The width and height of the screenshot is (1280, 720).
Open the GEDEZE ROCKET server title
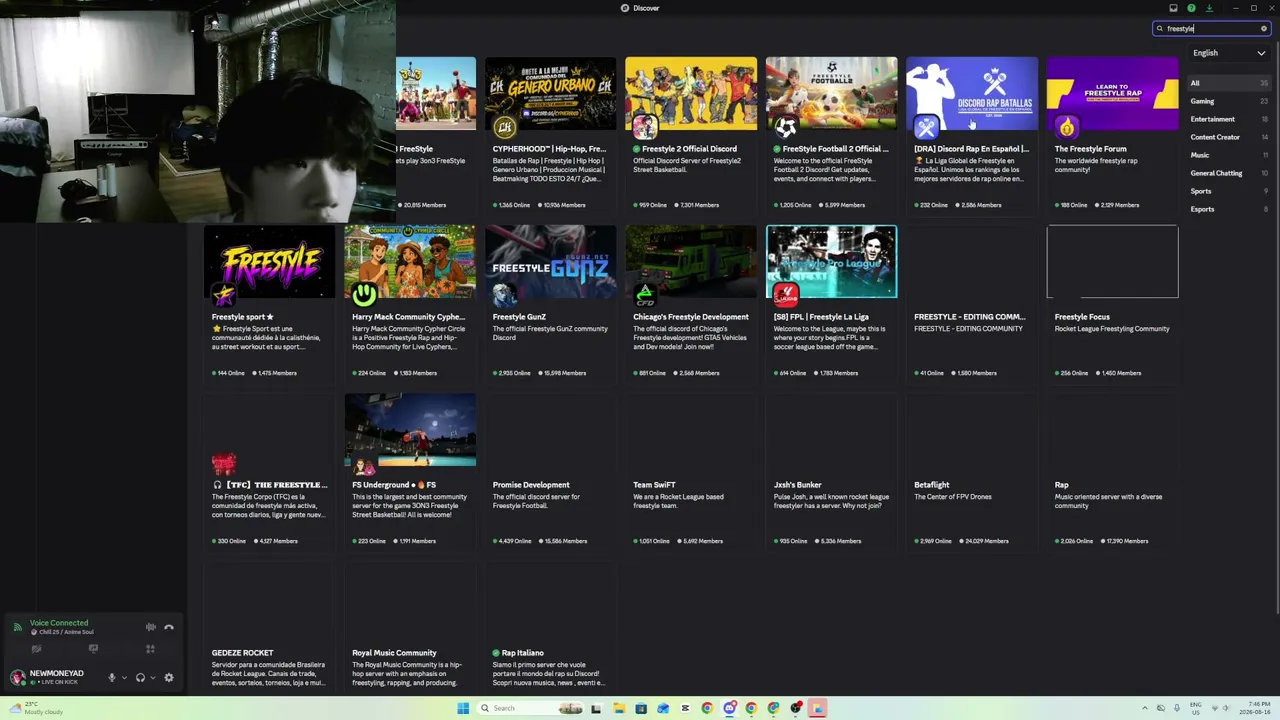(242, 653)
